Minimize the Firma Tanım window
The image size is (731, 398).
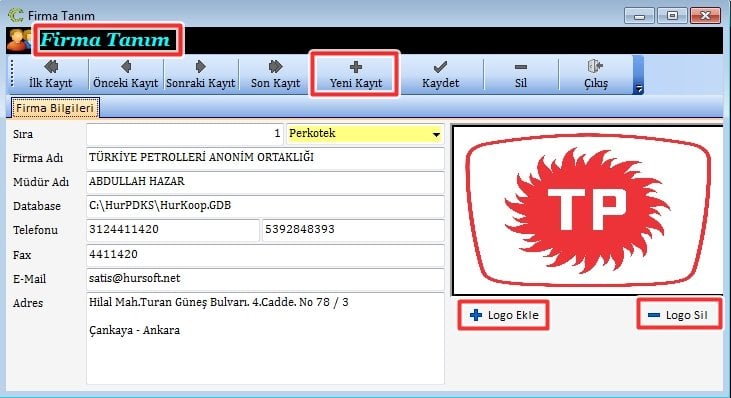[639, 16]
